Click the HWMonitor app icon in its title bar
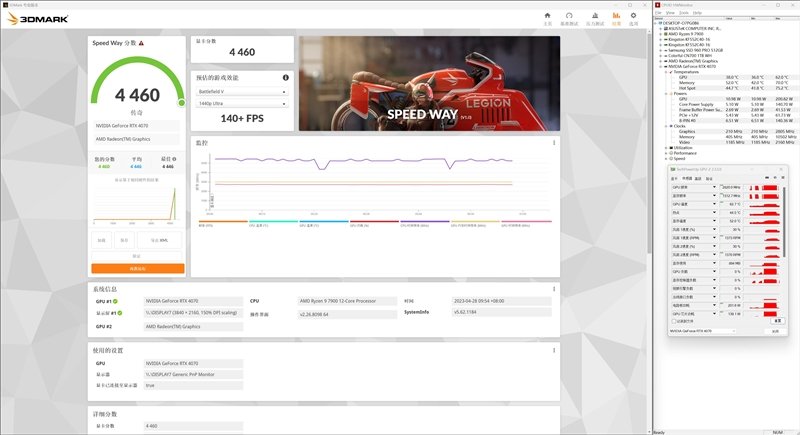Image resolution: width=800 pixels, height=435 pixels. (x=658, y=5)
